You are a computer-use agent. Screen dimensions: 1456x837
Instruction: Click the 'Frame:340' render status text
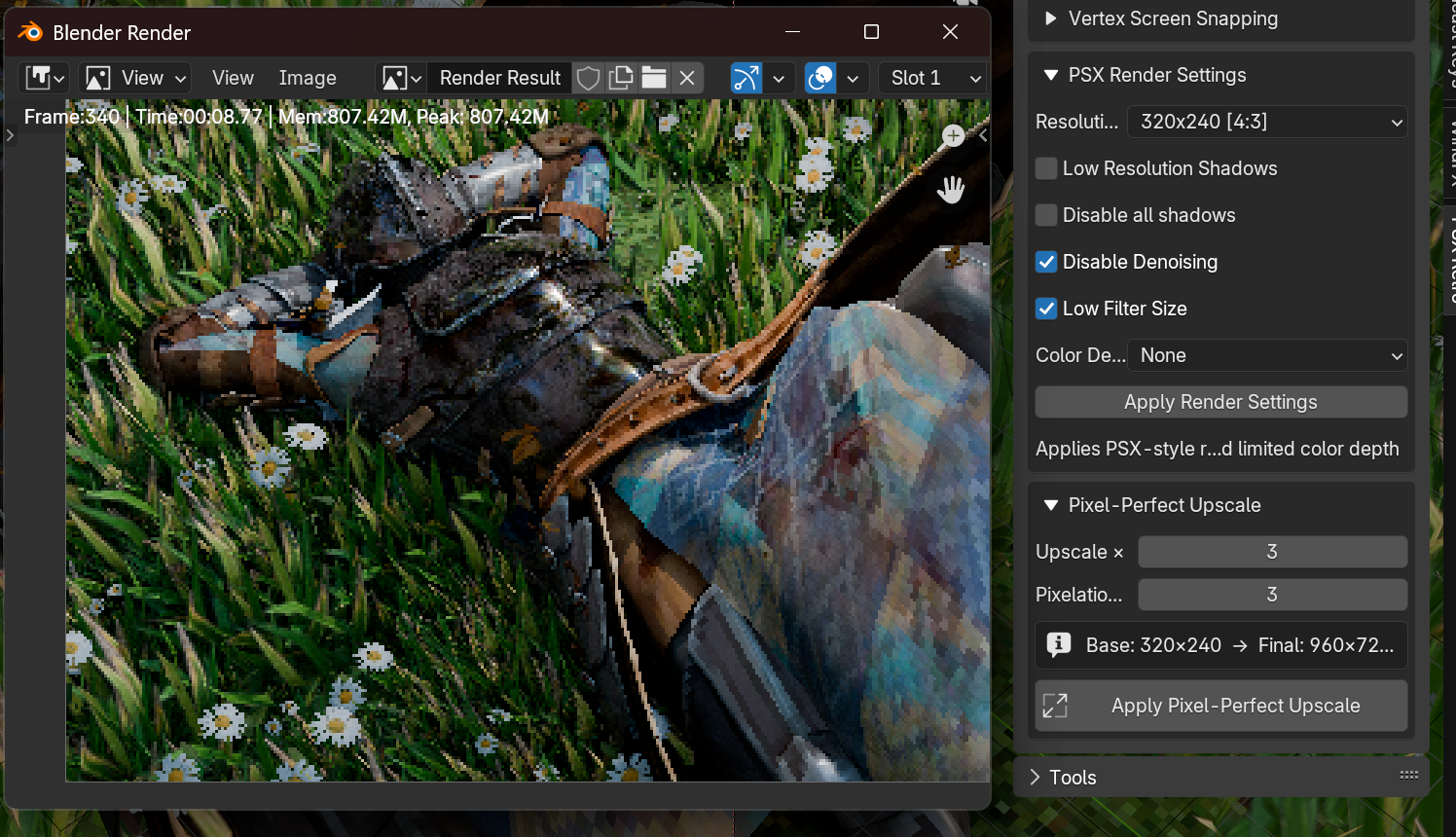tap(71, 117)
